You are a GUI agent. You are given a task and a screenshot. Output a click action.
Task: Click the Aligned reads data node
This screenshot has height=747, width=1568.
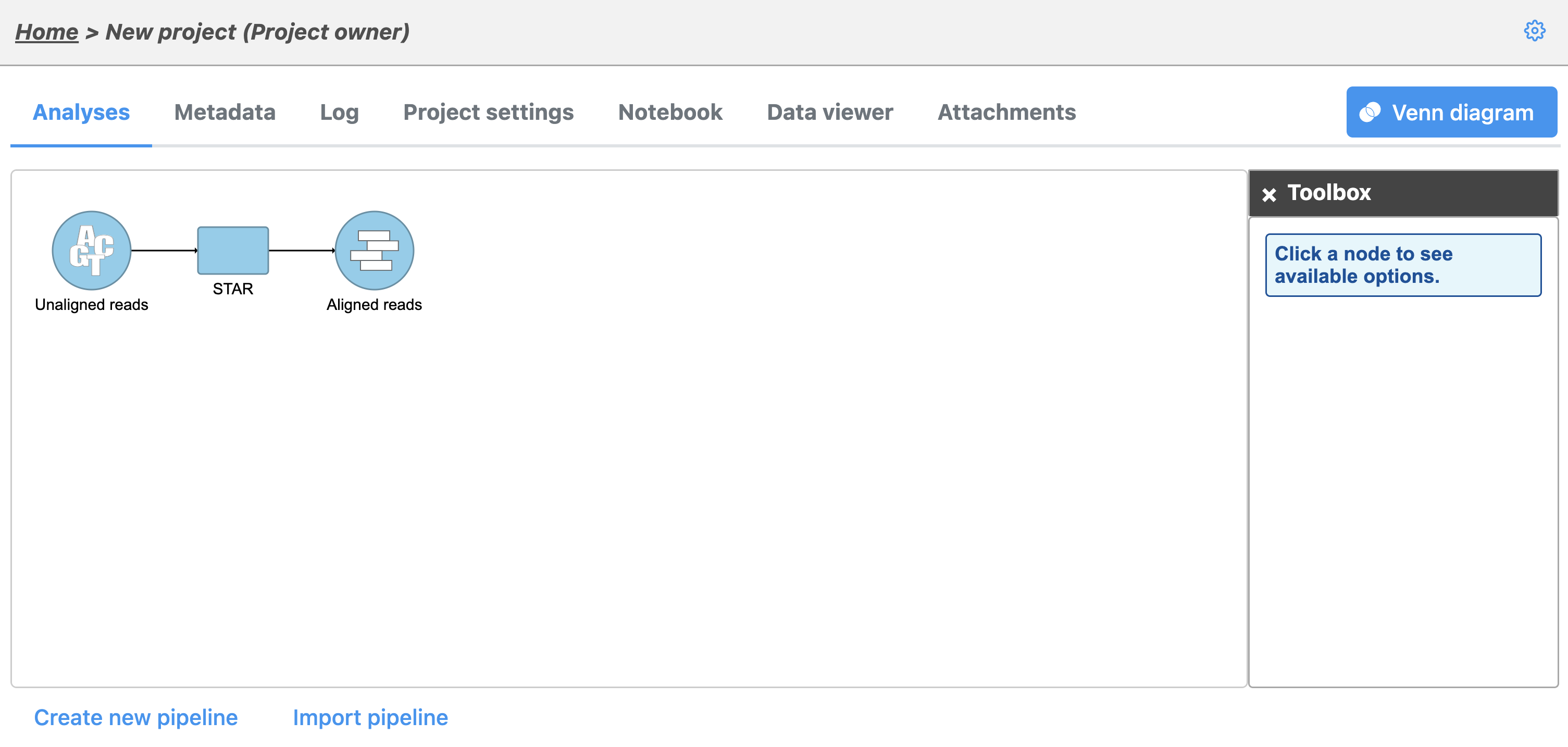click(x=375, y=250)
